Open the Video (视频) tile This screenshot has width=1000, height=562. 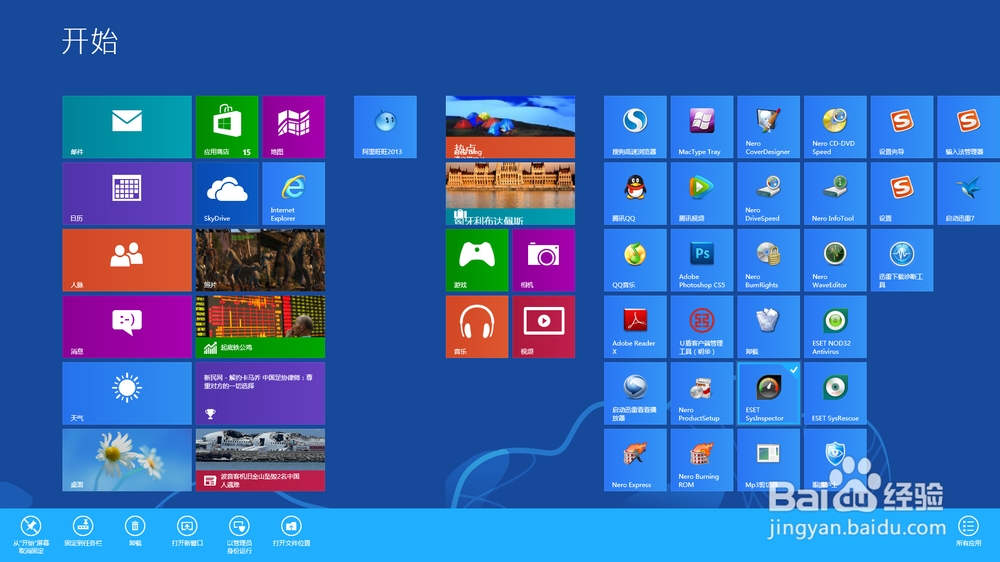pyautogui.click(x=543, y=327)
